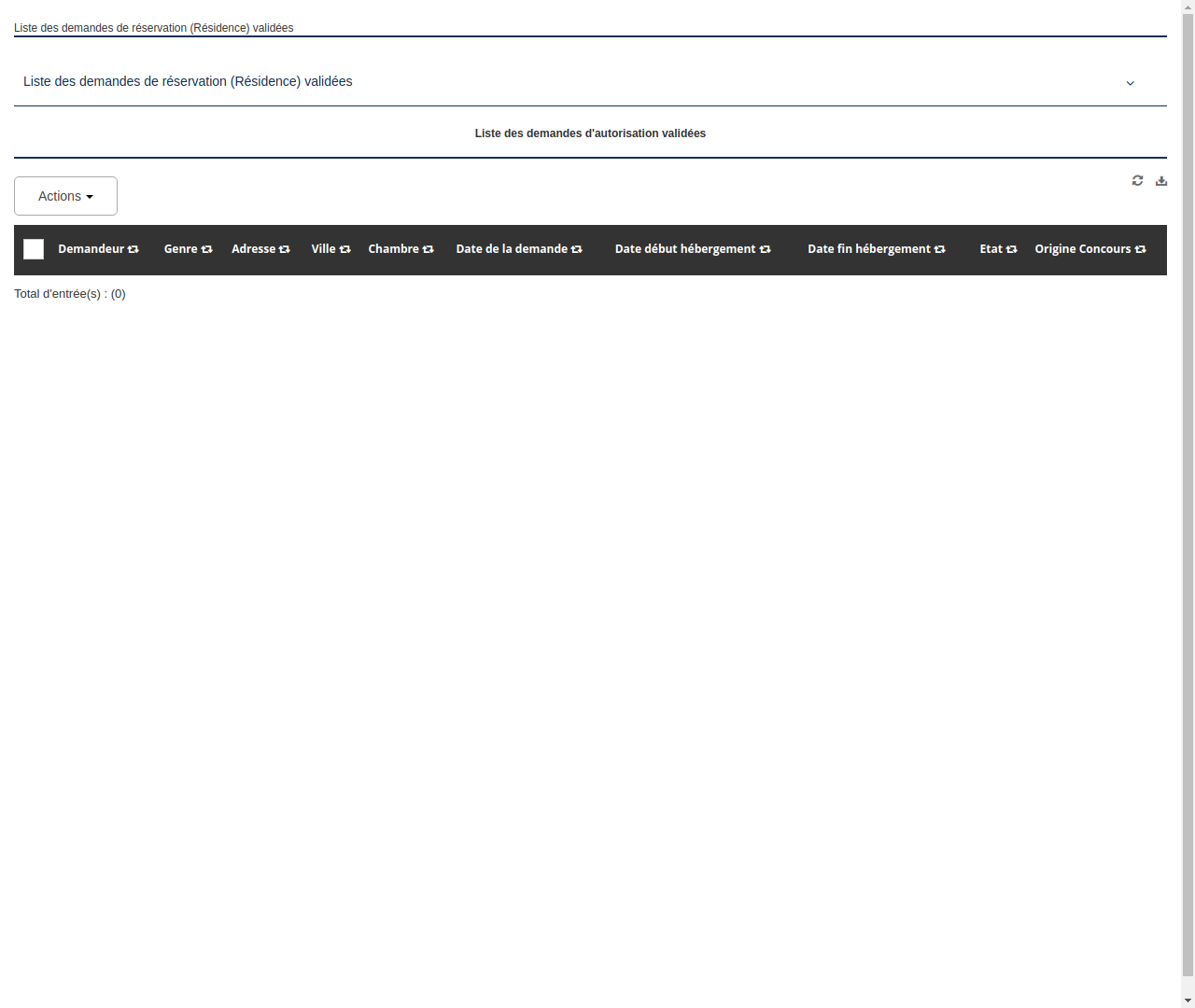The height and width of the screenshot is (1008, 1195).
Task: Click the sort icon beside Origine Concours
Action: (x=1141, y=249)
